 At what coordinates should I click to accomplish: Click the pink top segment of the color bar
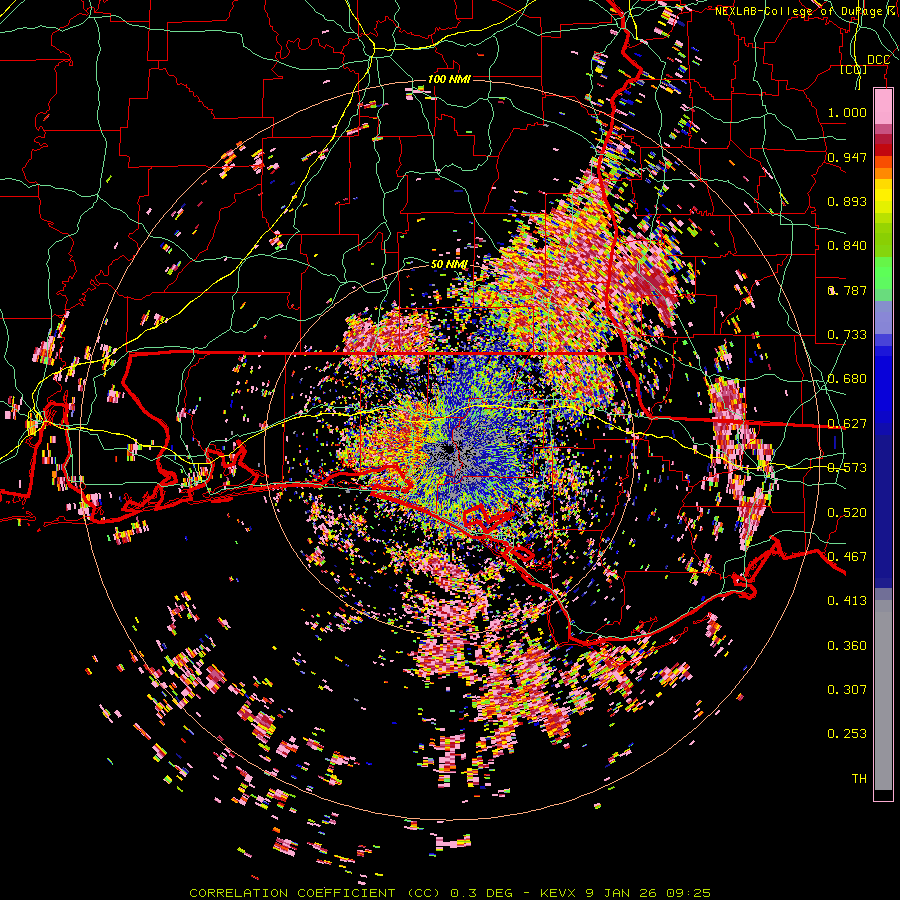point(883,107)
